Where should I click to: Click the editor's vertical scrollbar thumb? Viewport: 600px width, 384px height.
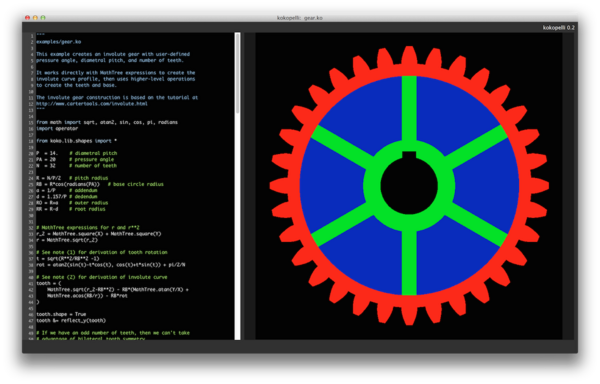point(238,73)
